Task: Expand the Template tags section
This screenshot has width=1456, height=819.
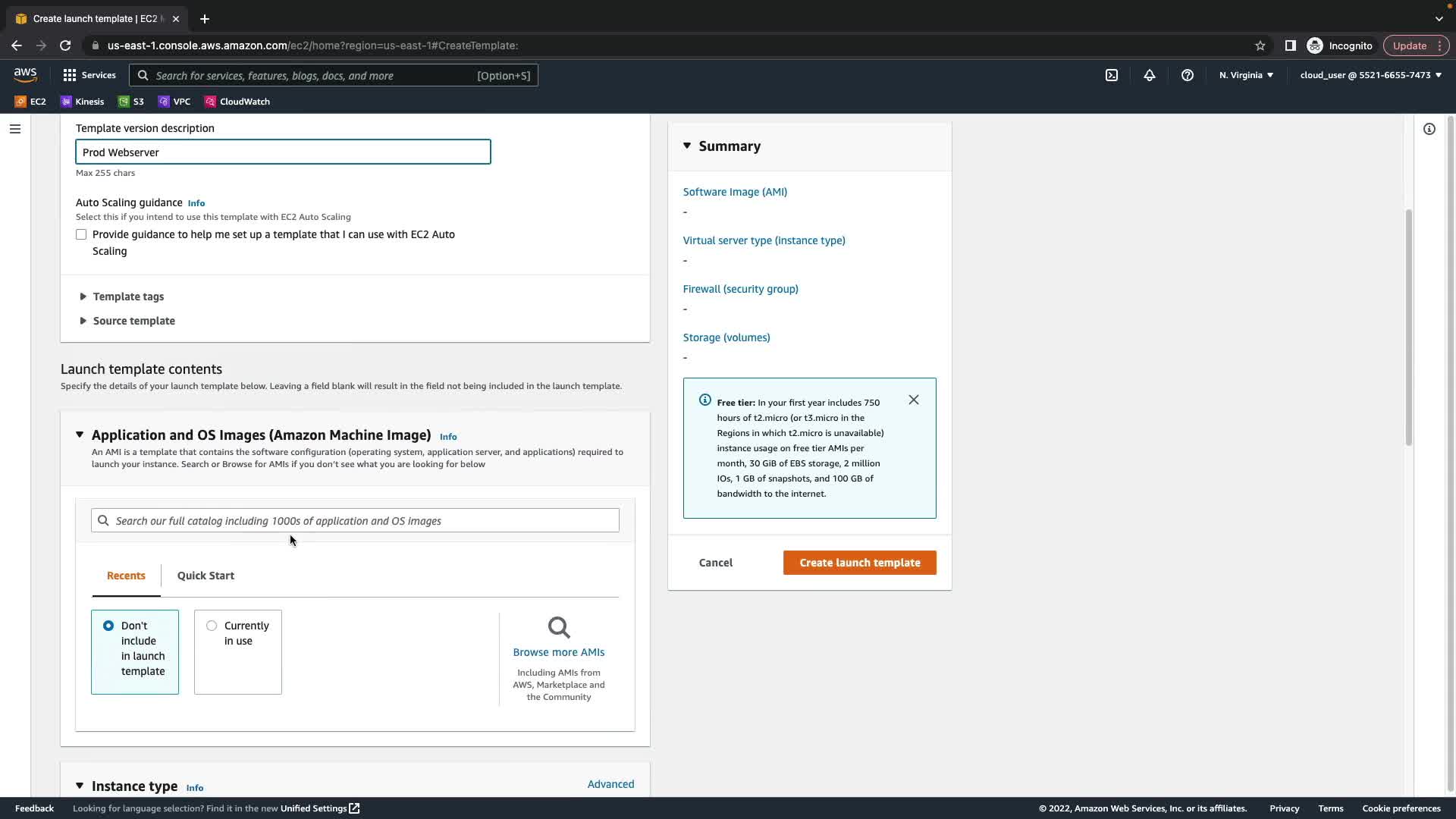Action: point(127,297)
